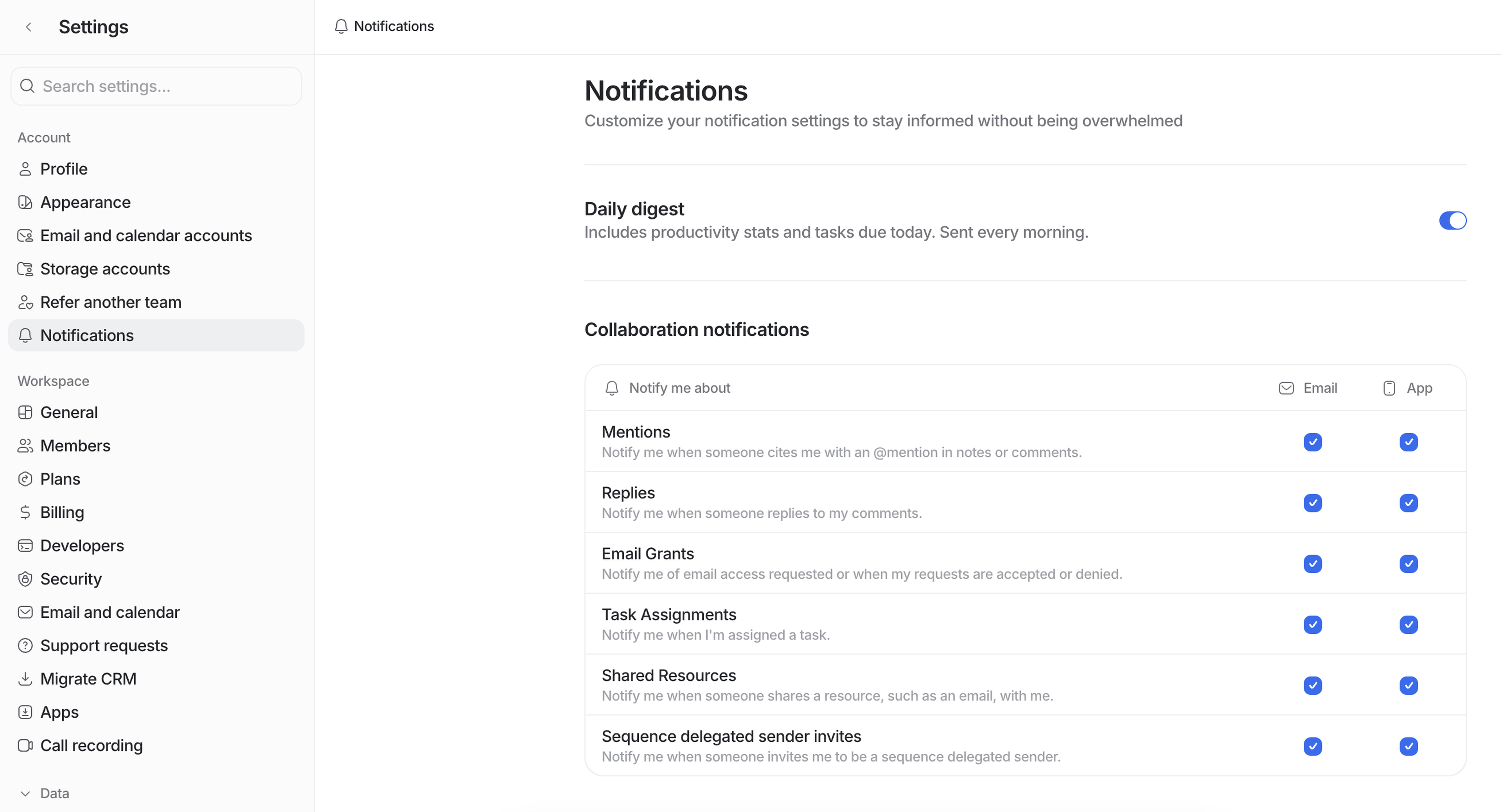Viewport: 1502px width, 812px height.
Task: Click the Search settings input field
Action: click(156, 86)
